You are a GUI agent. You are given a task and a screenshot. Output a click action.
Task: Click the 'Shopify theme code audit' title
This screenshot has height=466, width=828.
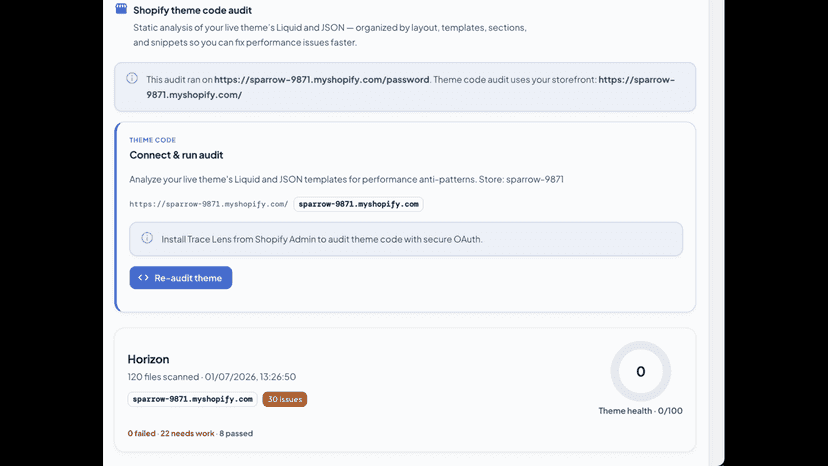point(192,10)
